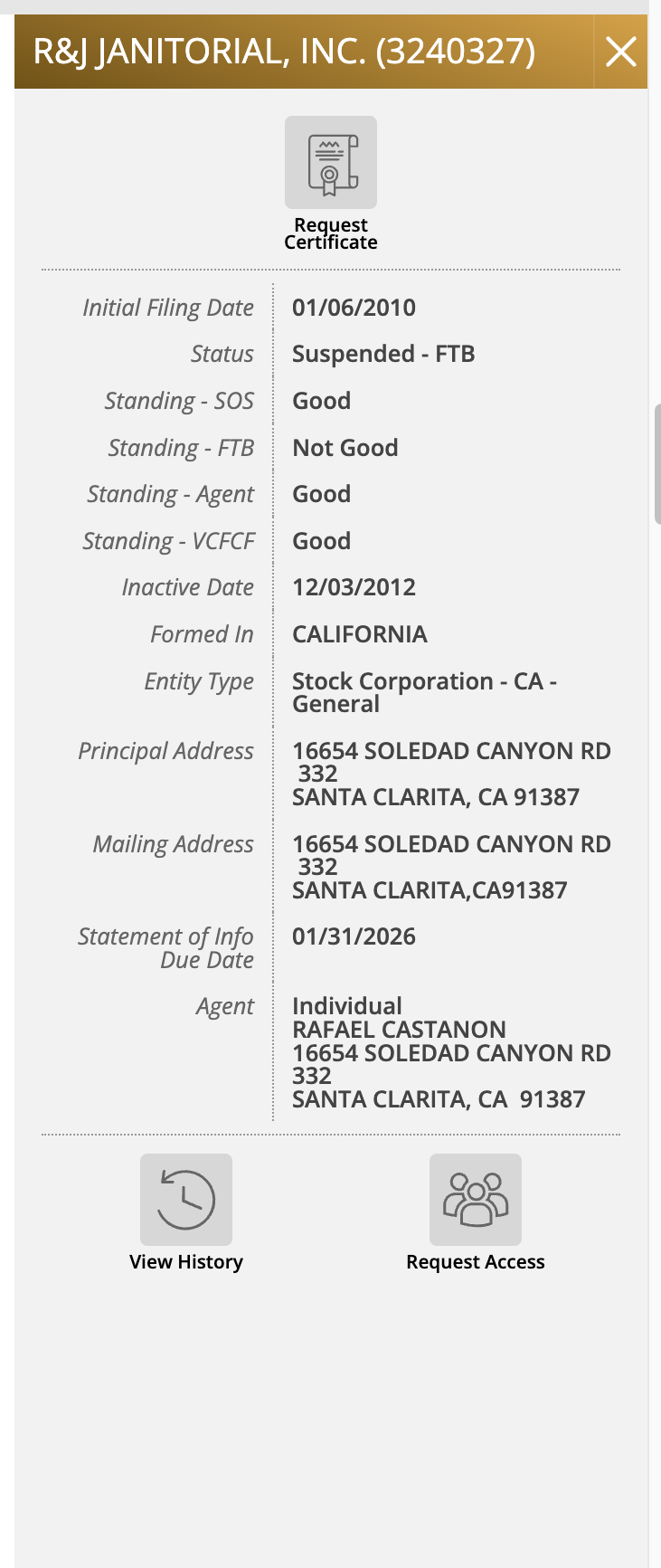Click the Standing - SOS field label
The width and height of the screenshot is (661, 1568).
tap(179, 401)
